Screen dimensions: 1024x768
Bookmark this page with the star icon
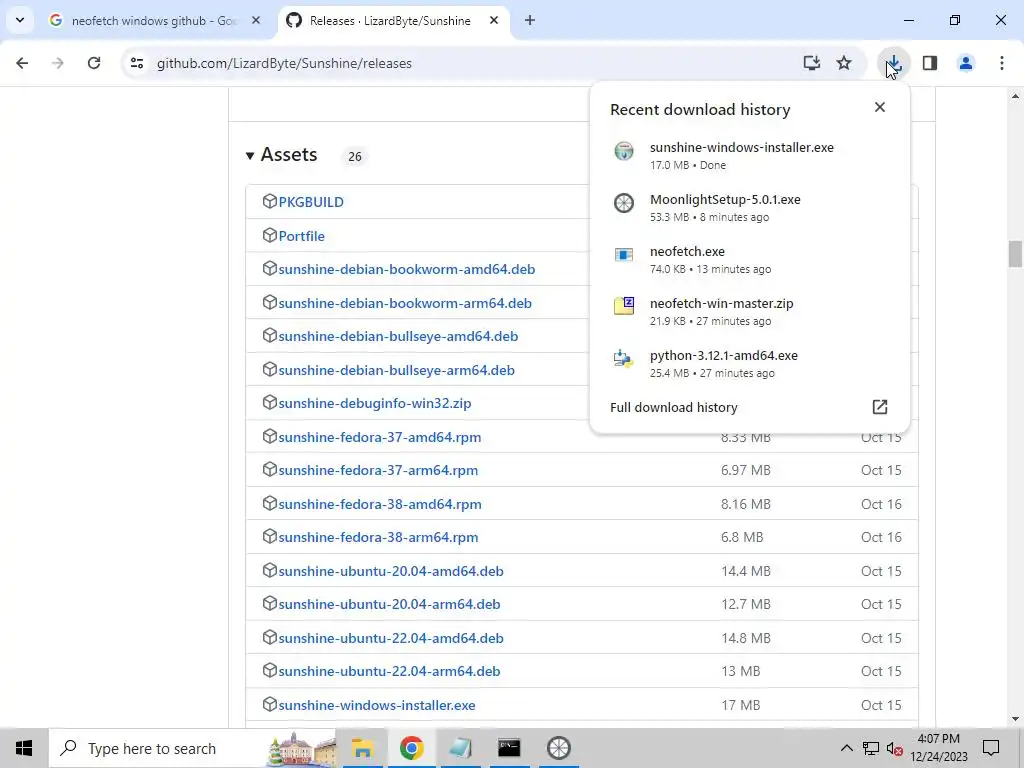[x=844, y=63]
